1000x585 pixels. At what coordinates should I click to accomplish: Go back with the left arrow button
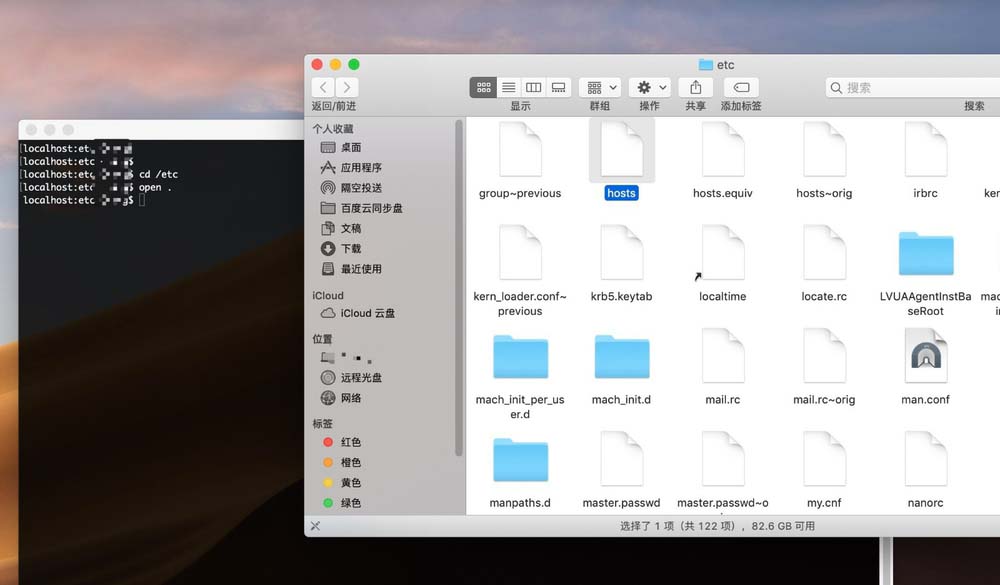[x=323, y=87]
